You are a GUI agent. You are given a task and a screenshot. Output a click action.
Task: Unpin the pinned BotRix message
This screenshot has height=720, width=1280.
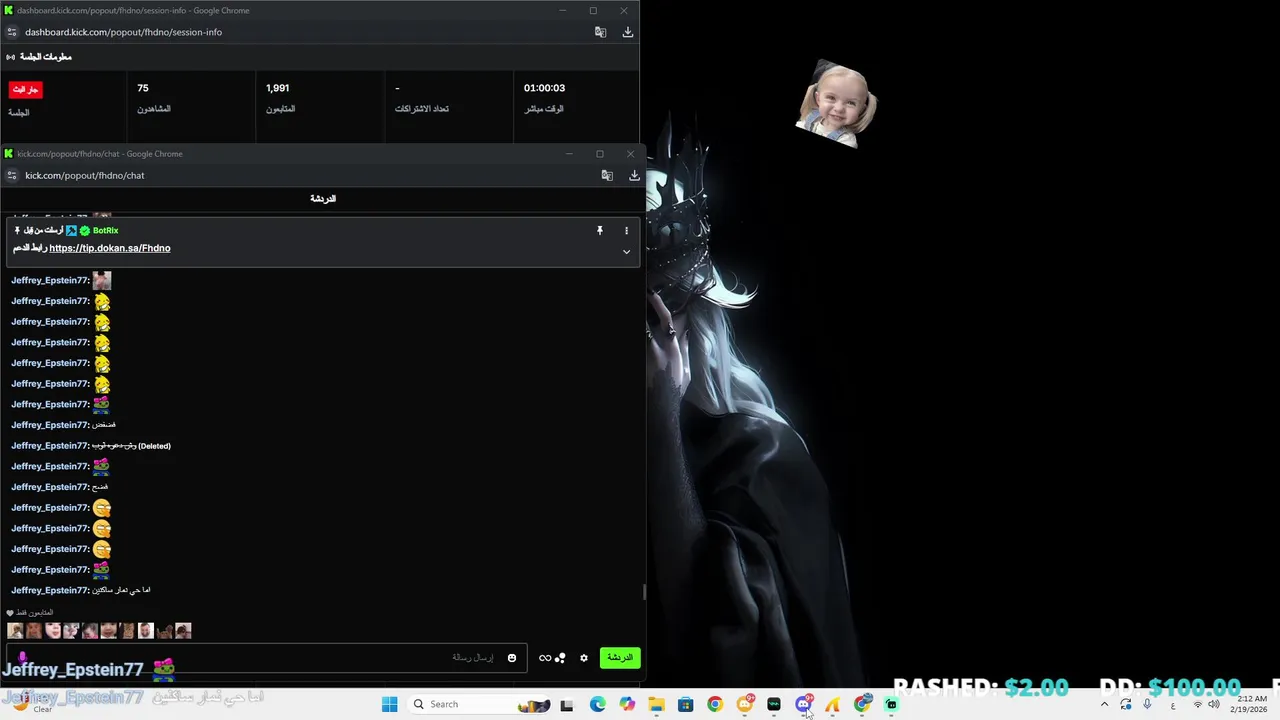tap(600, 231)
